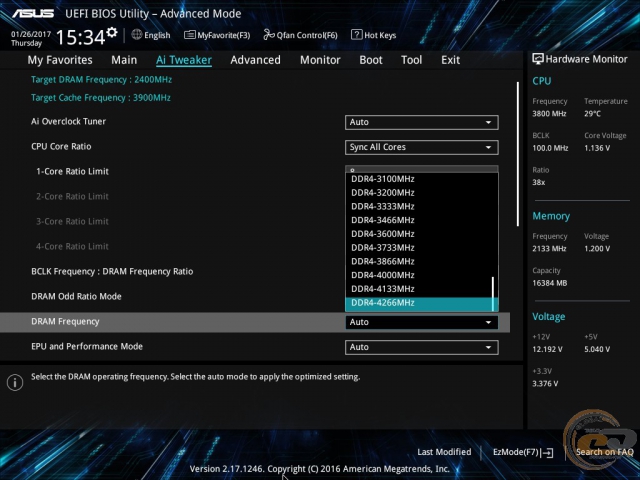Pick DDR4-3866MHz option
This screenshot has height=480, width=640.
point(418,261)
